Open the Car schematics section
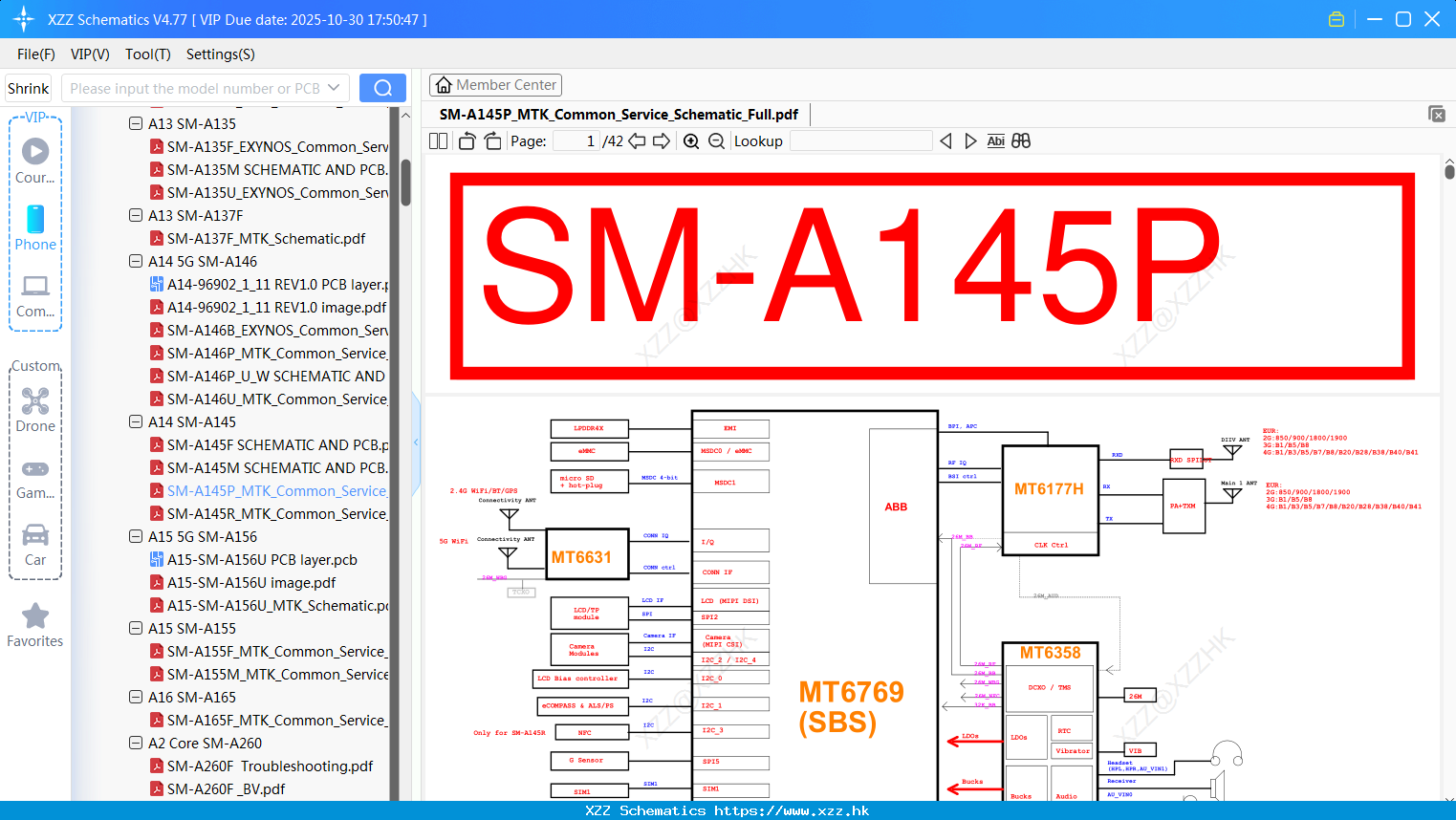1456x820 pixels. click(35, 543)
